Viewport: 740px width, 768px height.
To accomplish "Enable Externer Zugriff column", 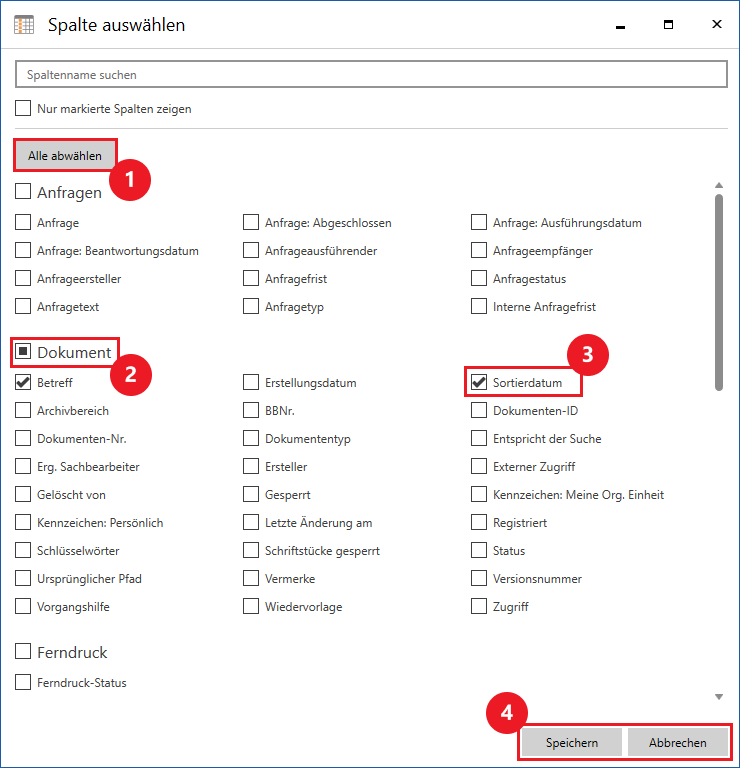I will pyautogui.click(x=478, y=466).
